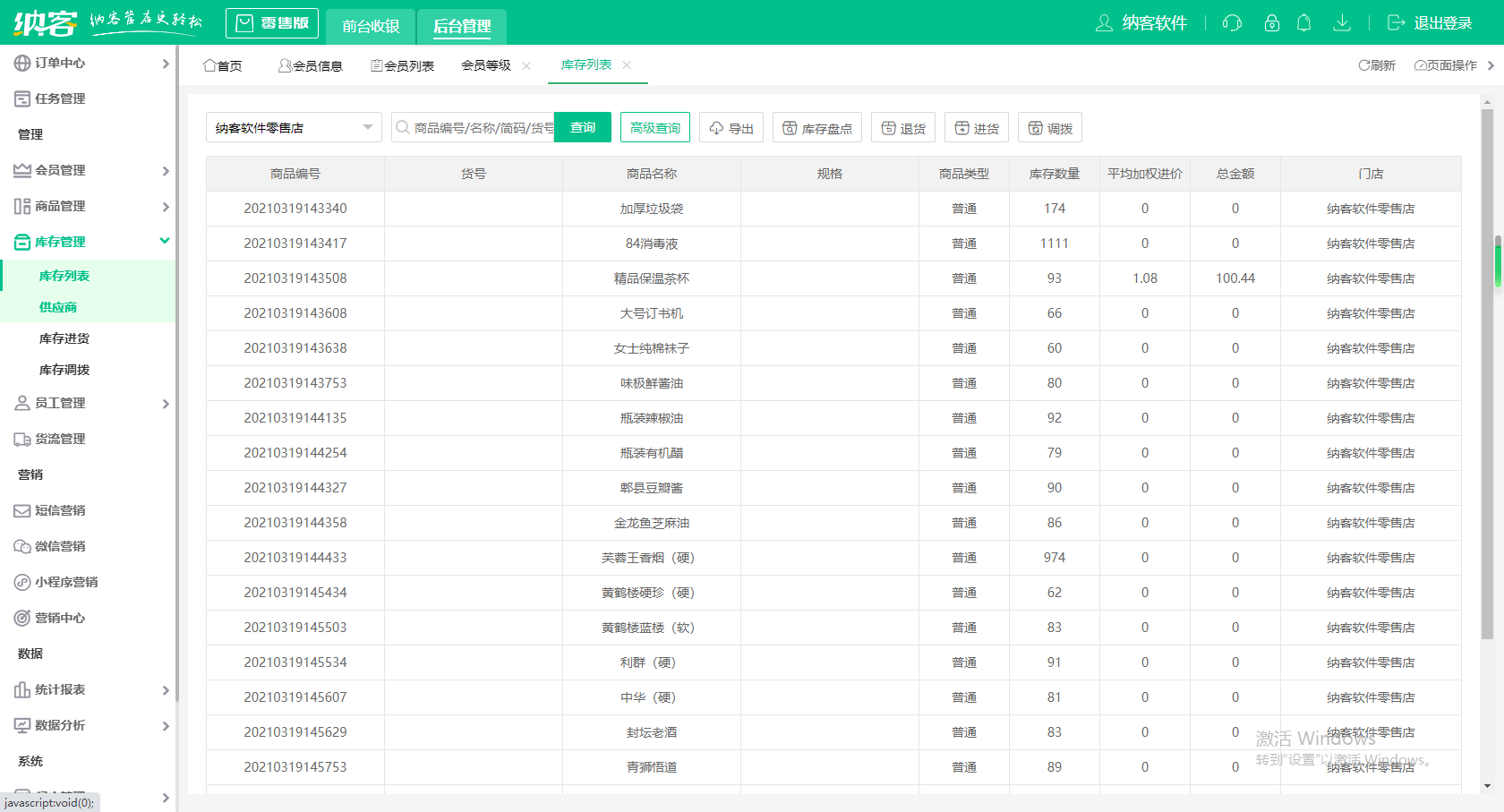The image size is (1504, 812).
Task: Open 营销中心 in the sidebar
Action: pos(60,618)
